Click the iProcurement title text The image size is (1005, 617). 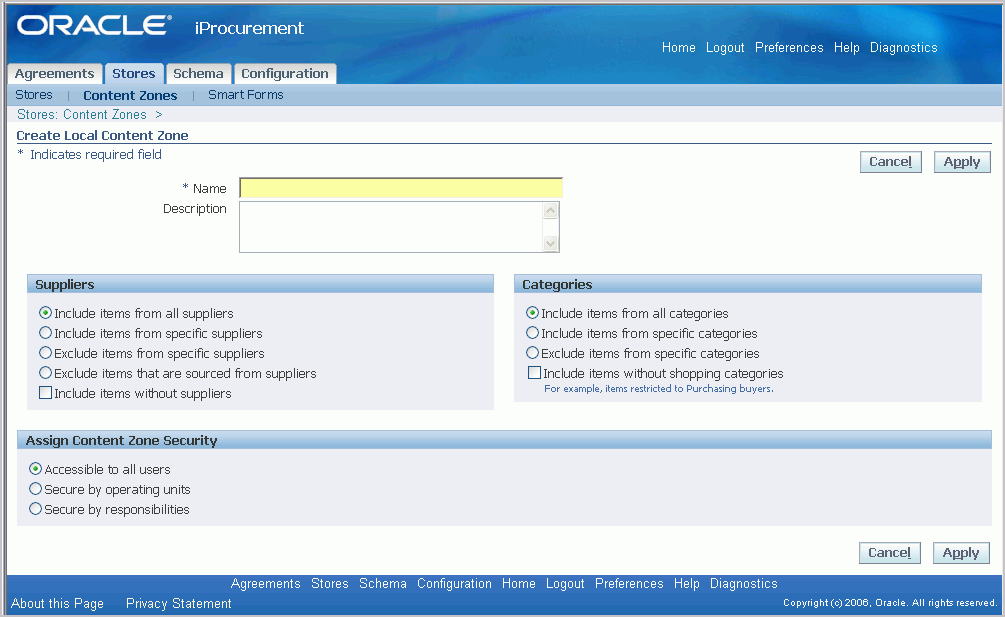(249, 28)
